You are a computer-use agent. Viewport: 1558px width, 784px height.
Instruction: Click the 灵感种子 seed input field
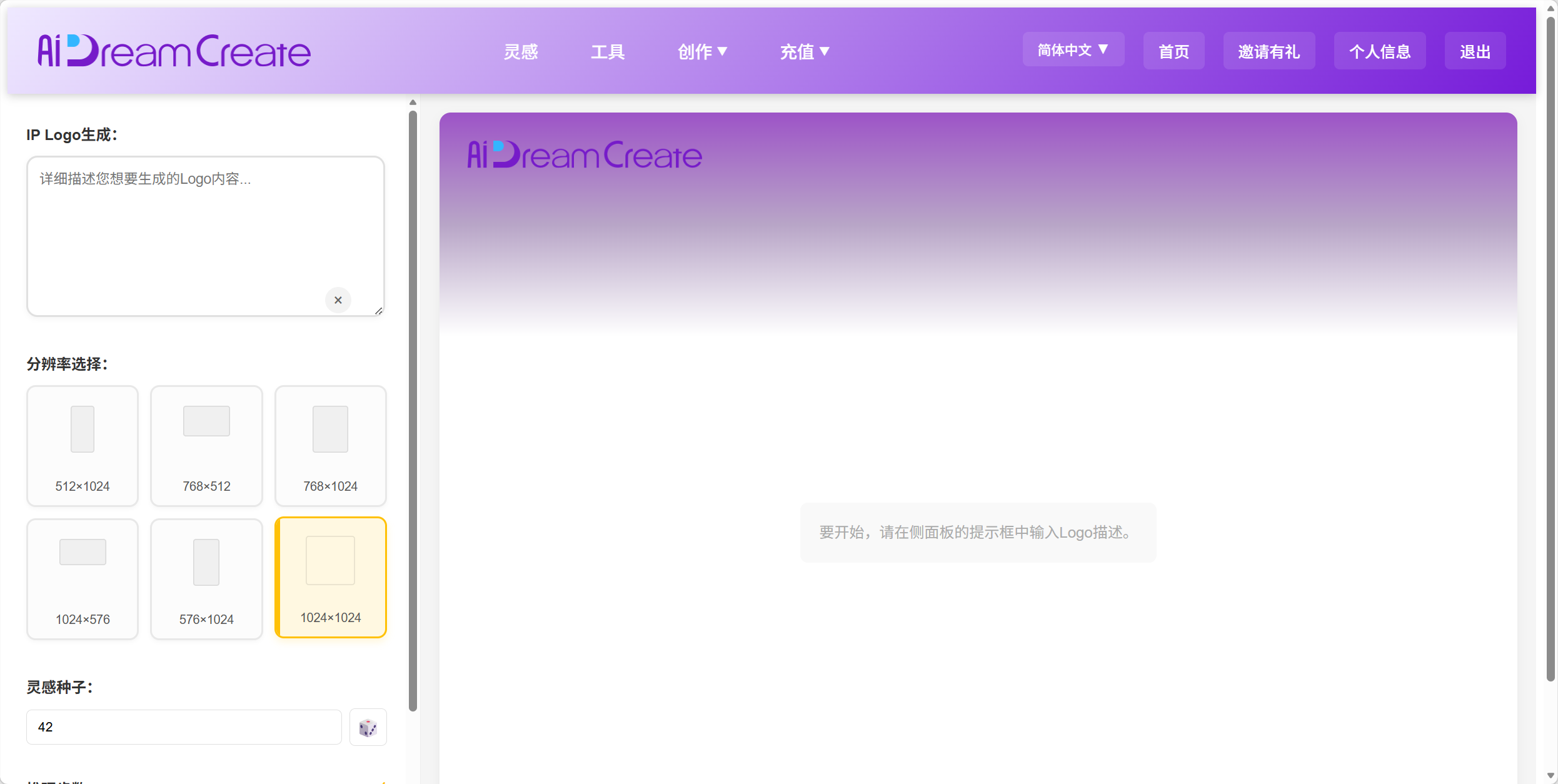184,727
